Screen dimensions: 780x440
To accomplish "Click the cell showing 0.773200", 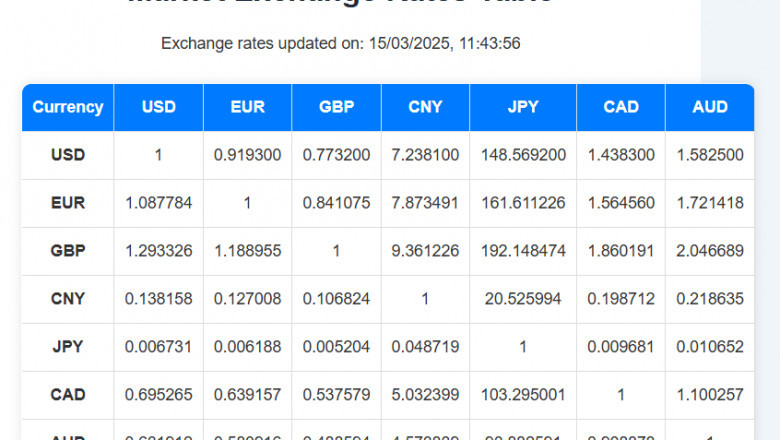I will [x=336, y=155].
